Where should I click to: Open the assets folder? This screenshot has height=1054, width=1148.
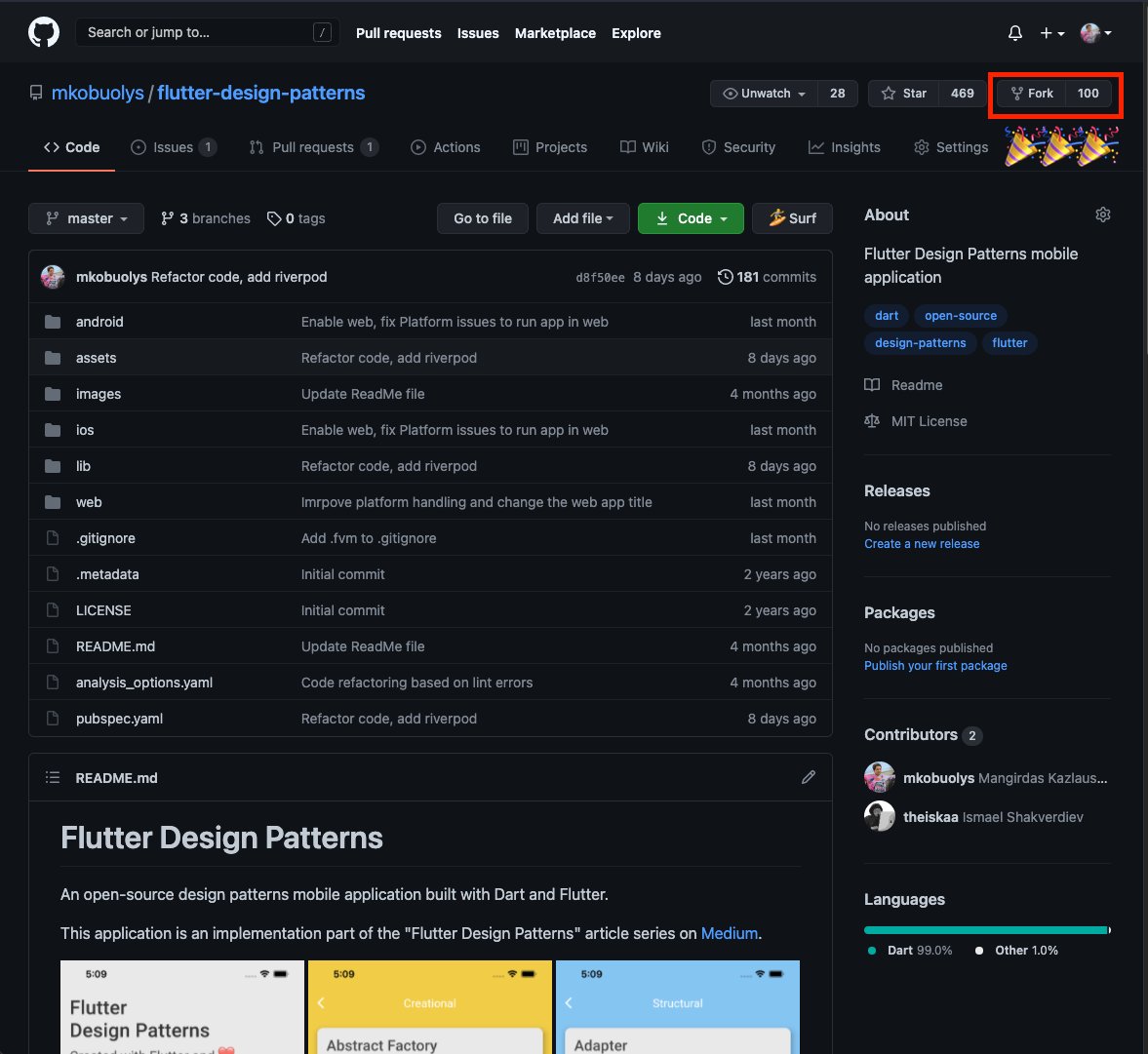coord(96,358)
